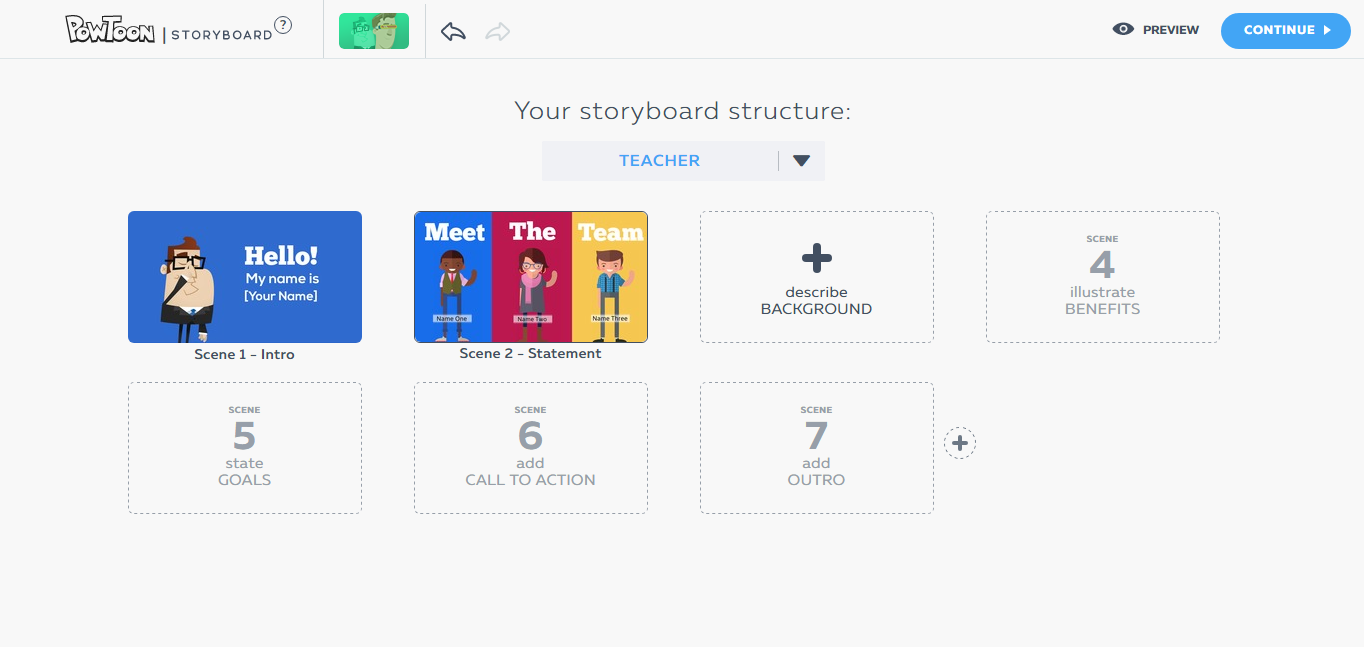Click the CONTINUE button
The height and width of the screenshot is (647, 1364).
coord(1286,30)
